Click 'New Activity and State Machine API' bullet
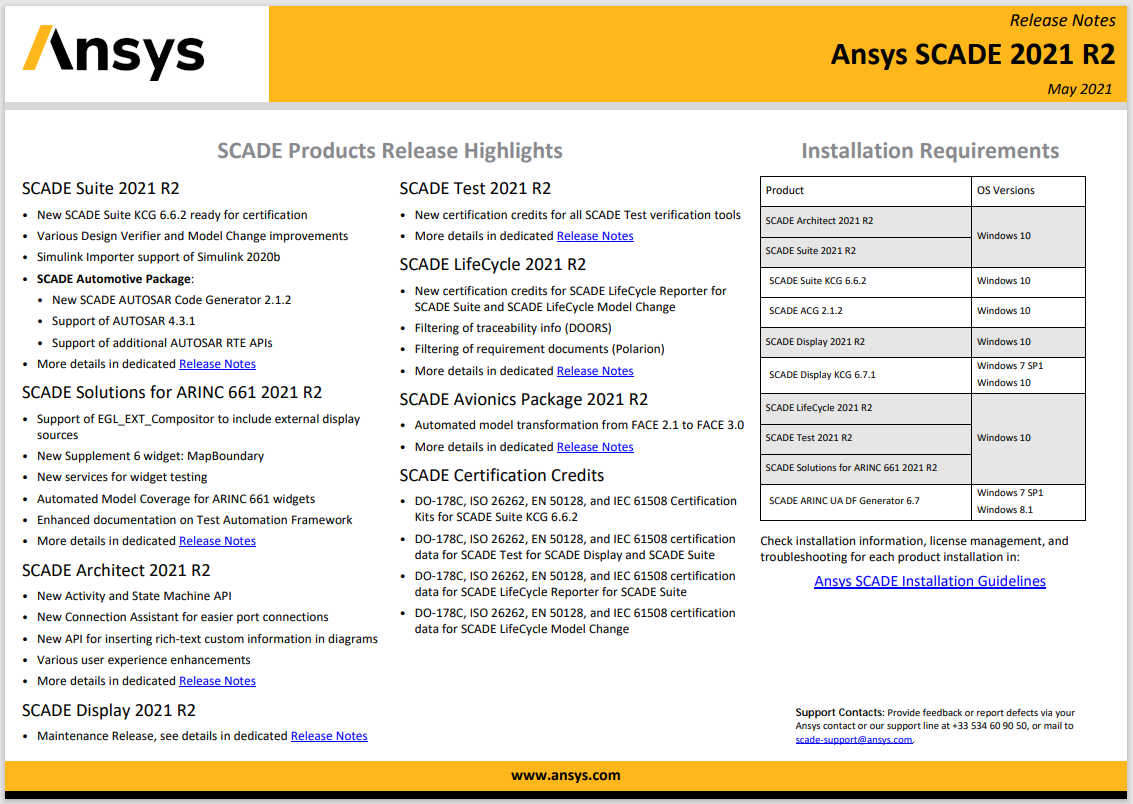1133x804 pixels. click(x=134, y=596)
